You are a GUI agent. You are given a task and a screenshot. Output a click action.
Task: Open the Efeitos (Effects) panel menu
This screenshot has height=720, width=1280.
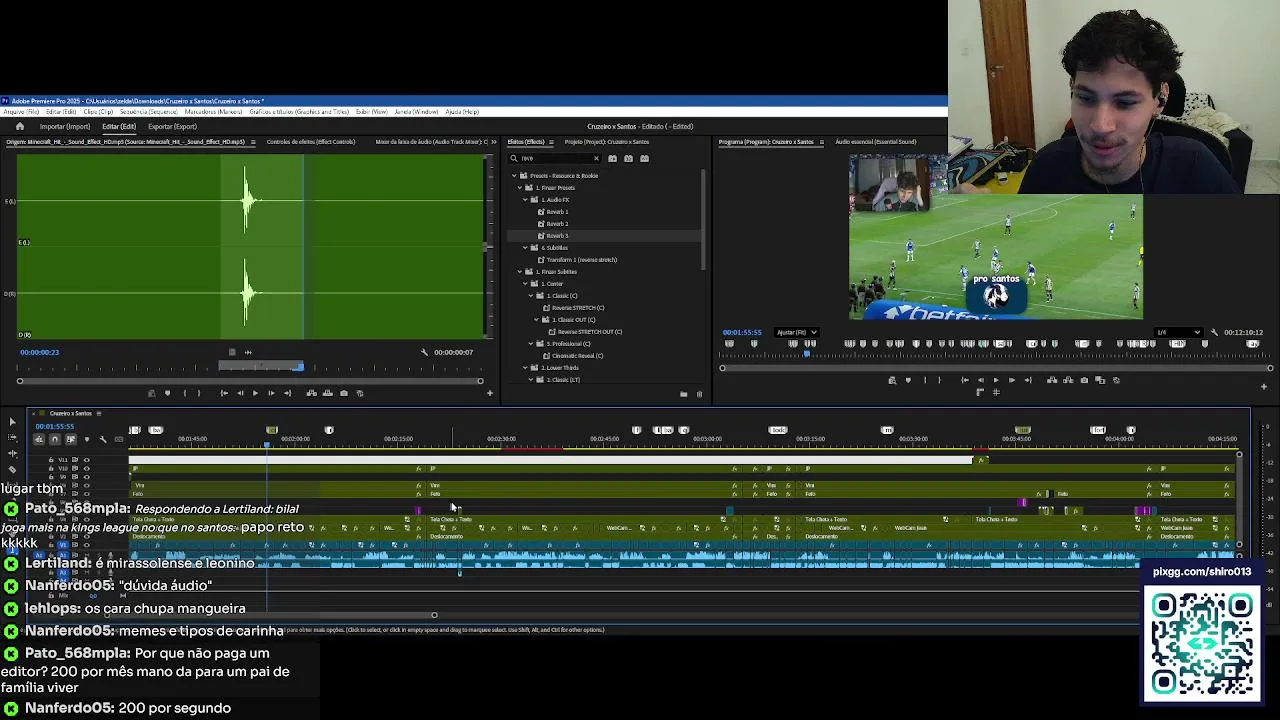tap(551, 142)
